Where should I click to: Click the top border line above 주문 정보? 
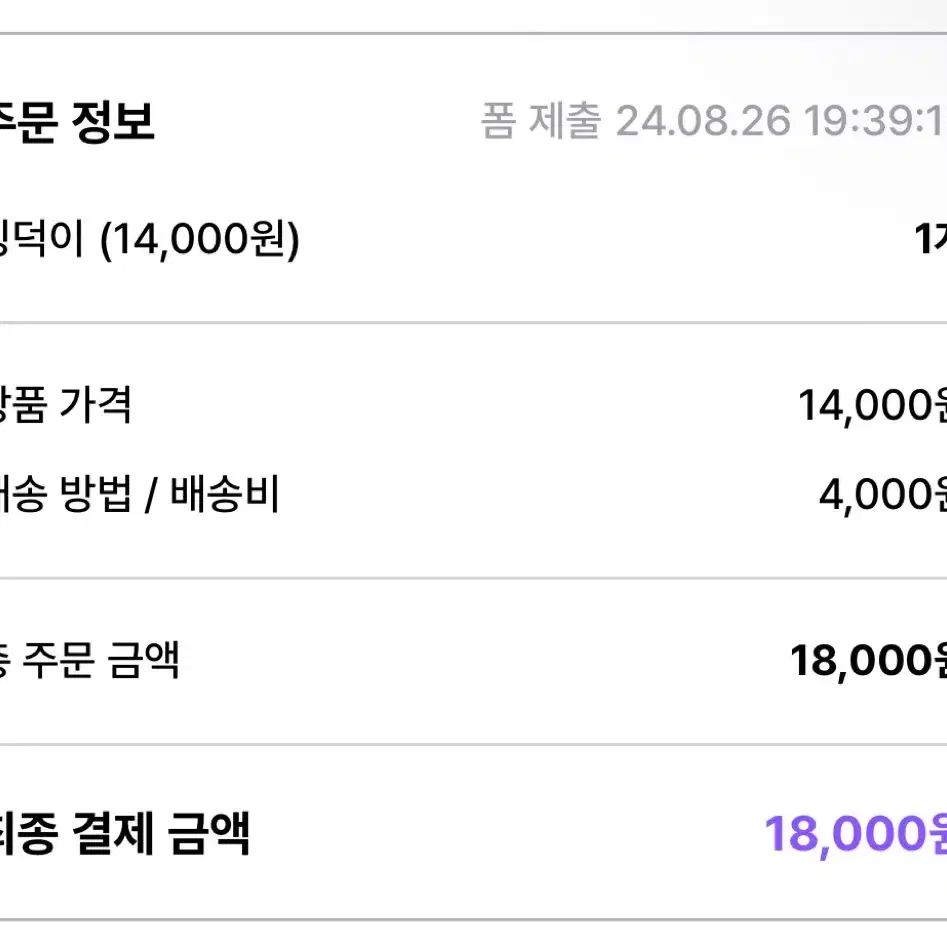474,33
